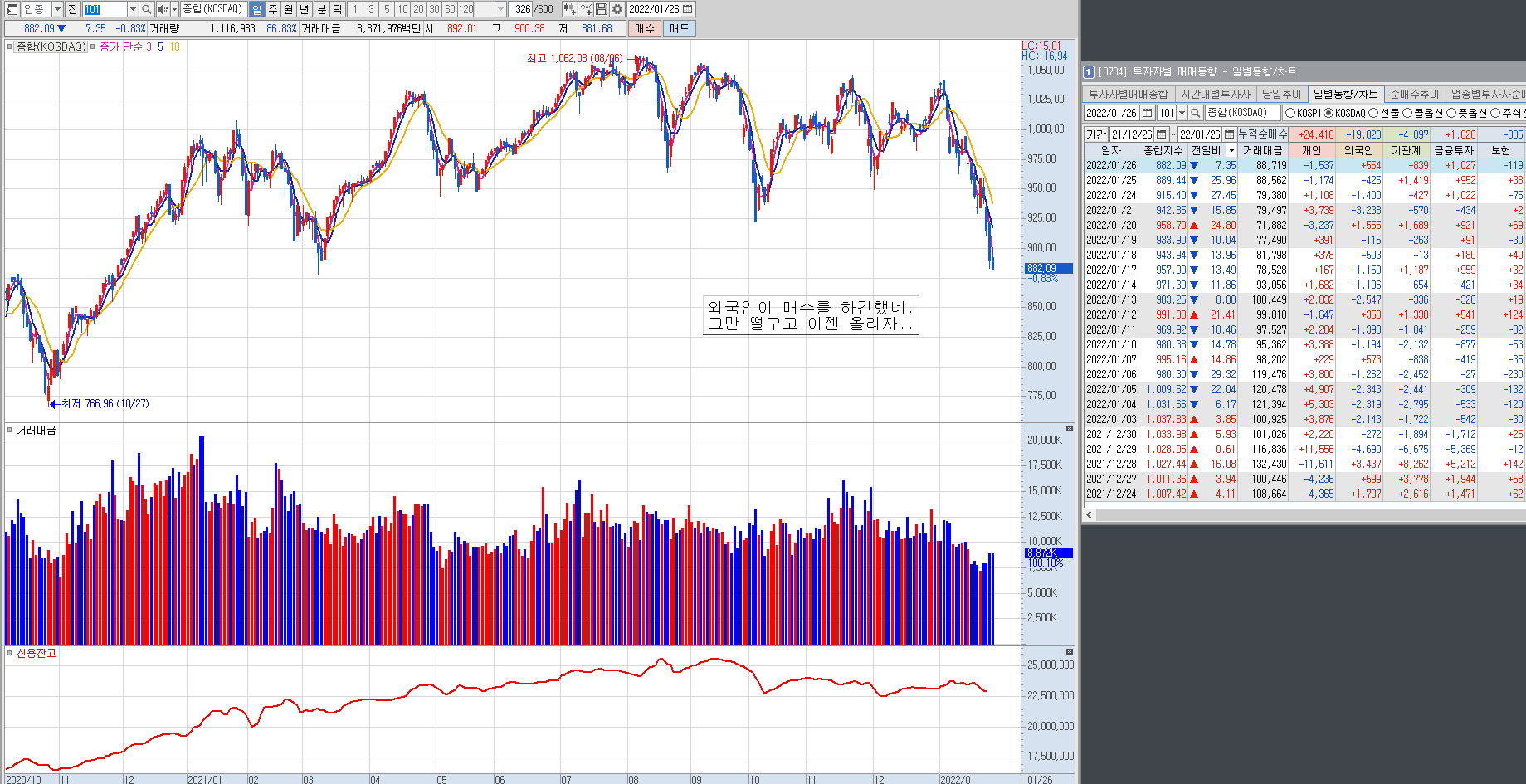The height and width of the screenshot is (784, 1526).
Task: Click the 전 button in chart toolbar
Action: pyautogui.click(x=72, y=9)
